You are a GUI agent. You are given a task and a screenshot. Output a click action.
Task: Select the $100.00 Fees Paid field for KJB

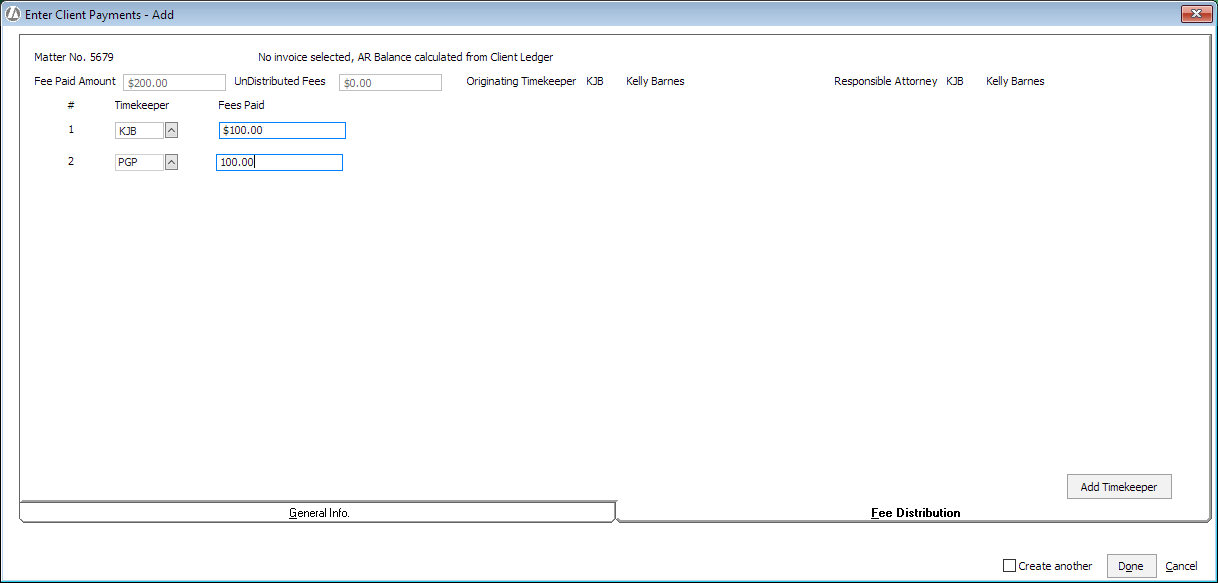(282, 129)
